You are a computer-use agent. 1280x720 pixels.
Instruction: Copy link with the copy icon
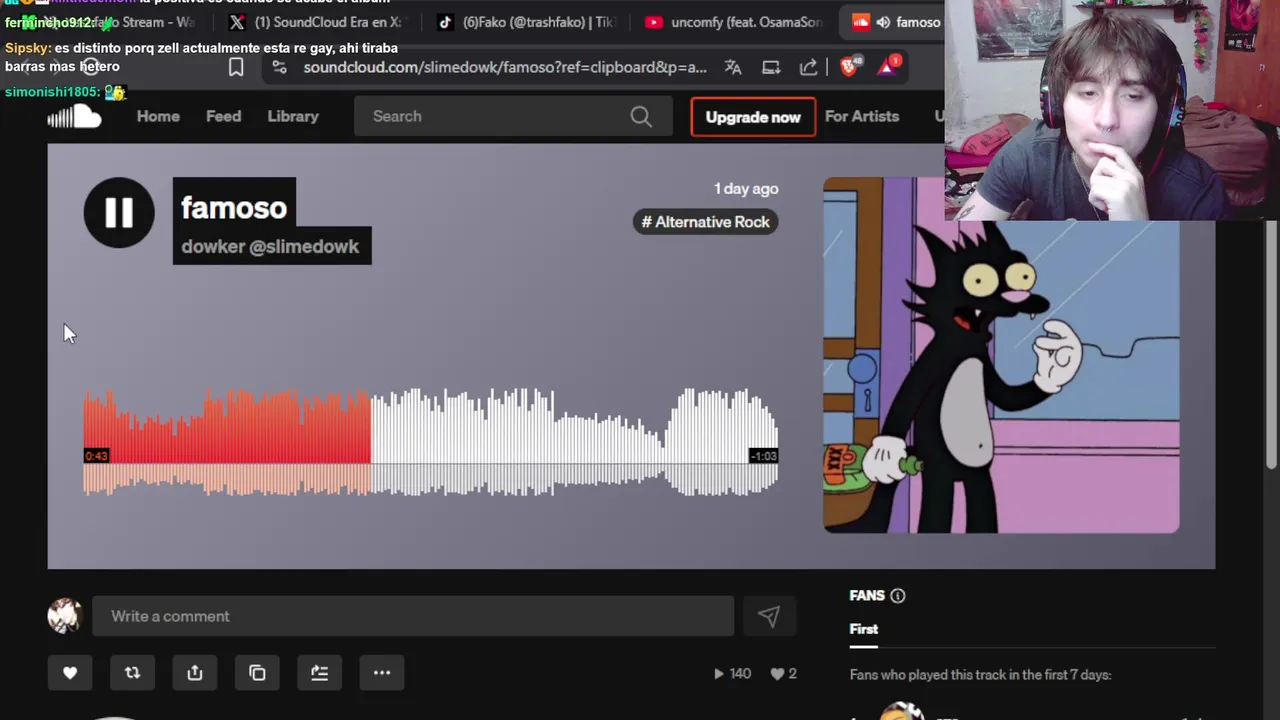click(x=257, y=673)
